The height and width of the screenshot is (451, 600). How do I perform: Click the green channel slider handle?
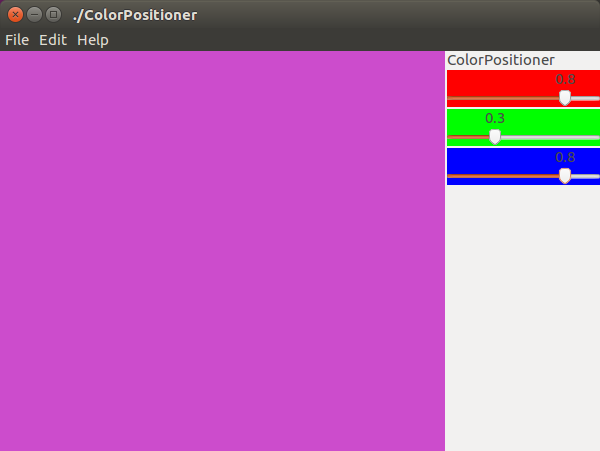point(495,137)
